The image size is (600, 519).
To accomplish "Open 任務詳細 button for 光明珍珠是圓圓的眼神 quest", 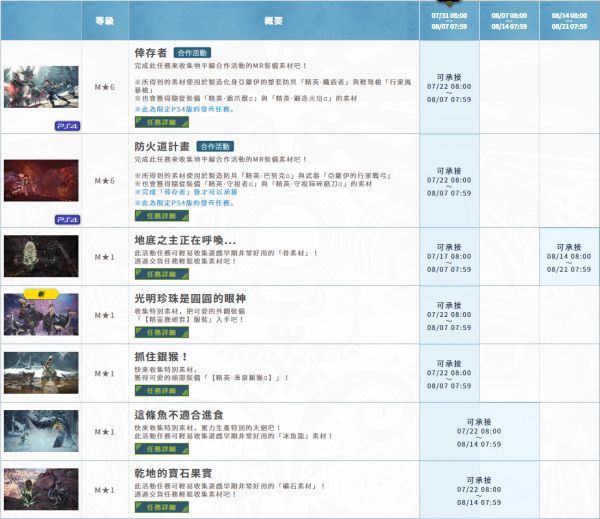I will pyautogui.click(x=162, y=333).
